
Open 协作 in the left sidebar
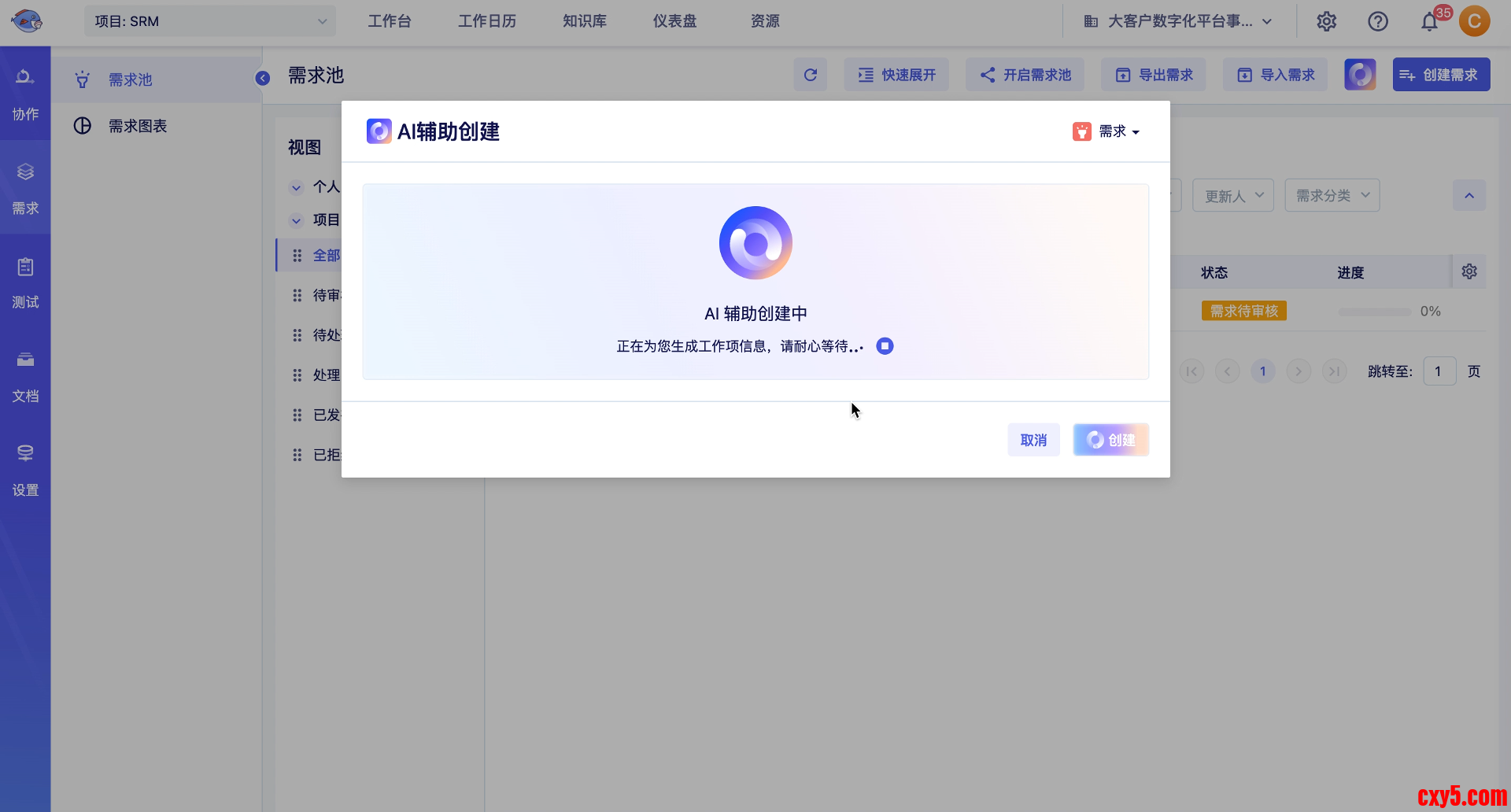pos(25,94)
